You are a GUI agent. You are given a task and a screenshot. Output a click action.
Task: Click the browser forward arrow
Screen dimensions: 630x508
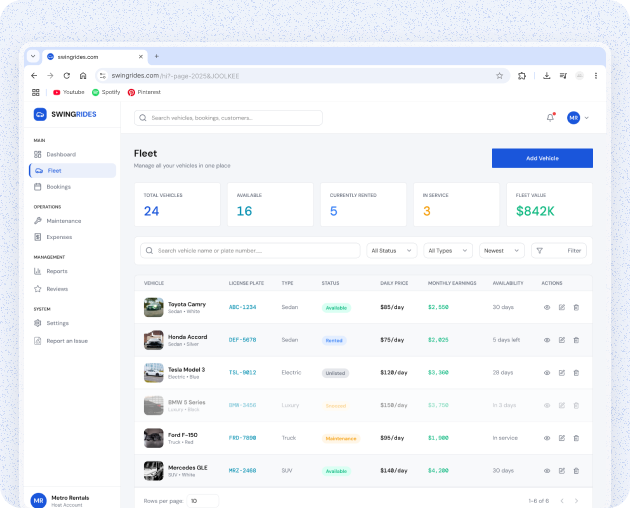tap(50, 76)
